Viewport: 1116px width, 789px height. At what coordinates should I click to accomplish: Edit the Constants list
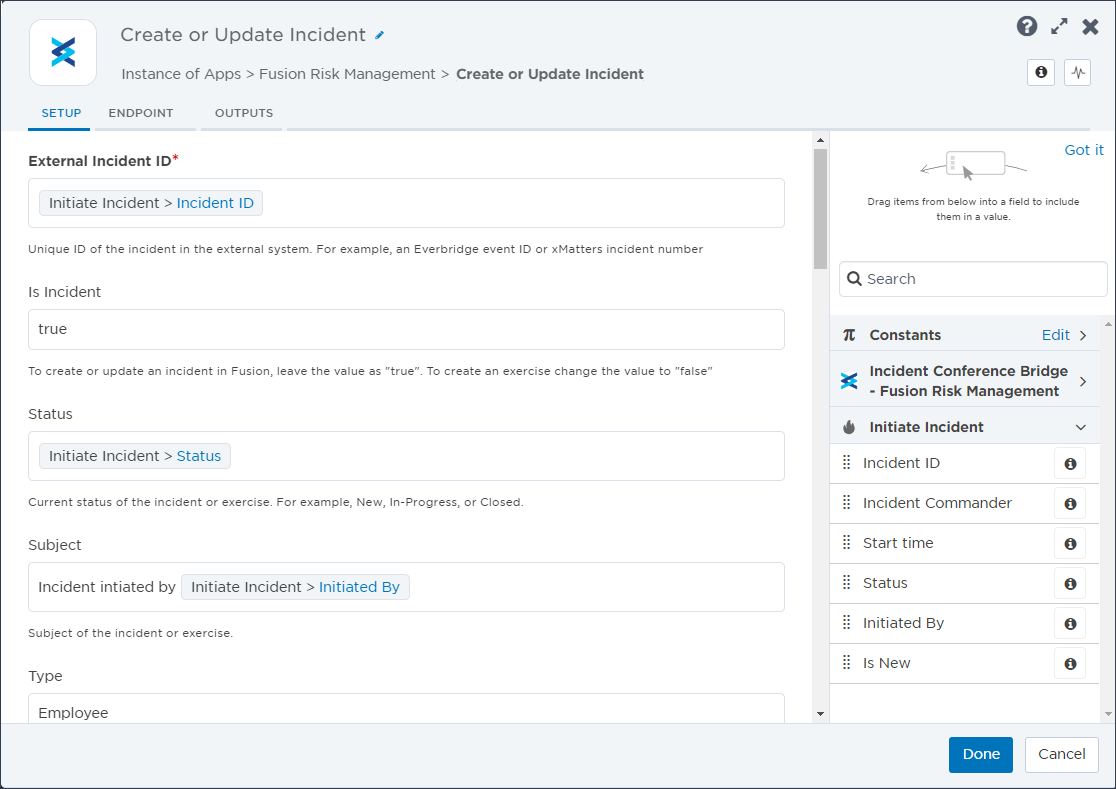pos(1056,335)
